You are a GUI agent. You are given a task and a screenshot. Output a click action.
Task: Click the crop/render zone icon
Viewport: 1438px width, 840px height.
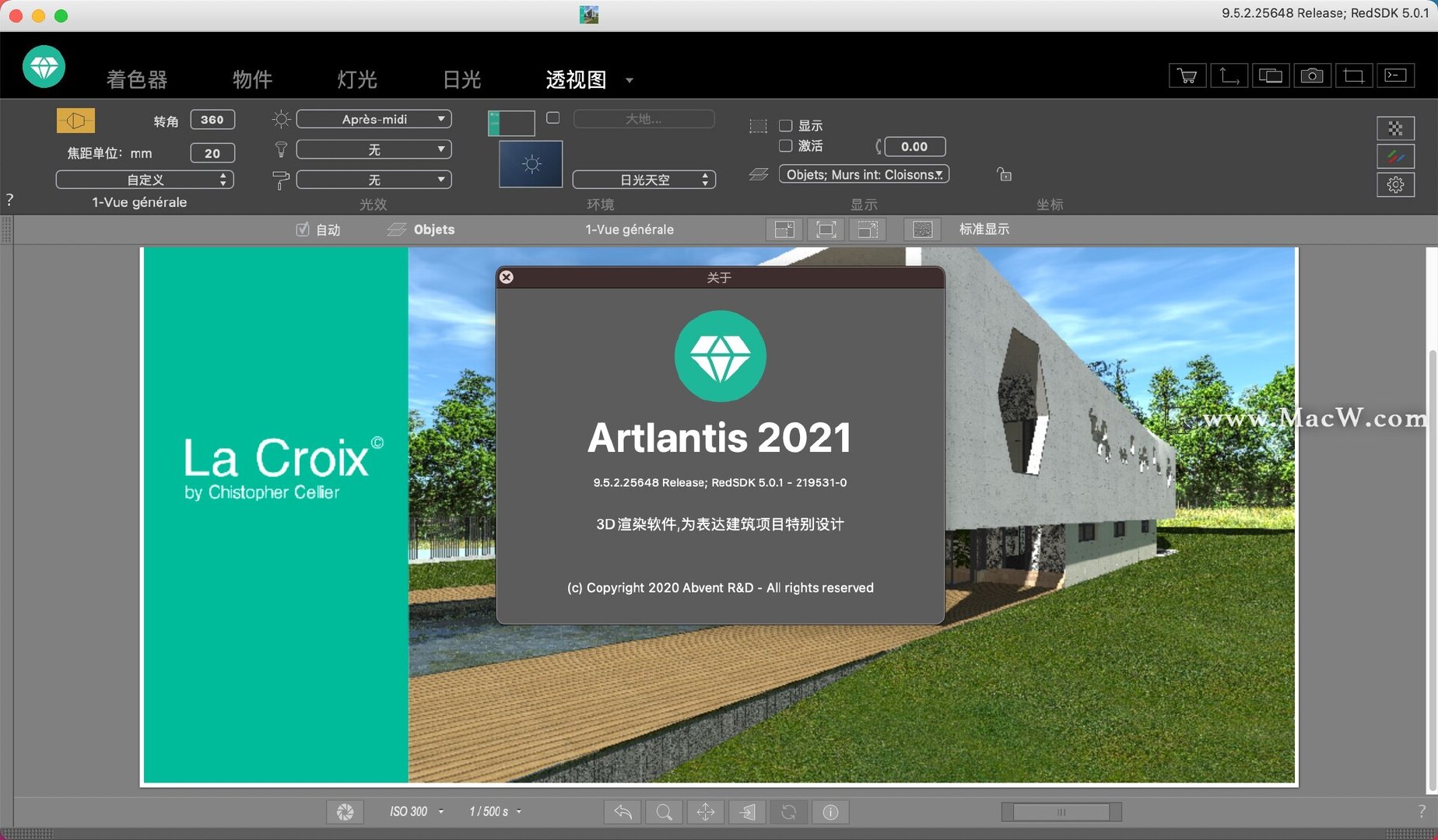click(1354, 75)
